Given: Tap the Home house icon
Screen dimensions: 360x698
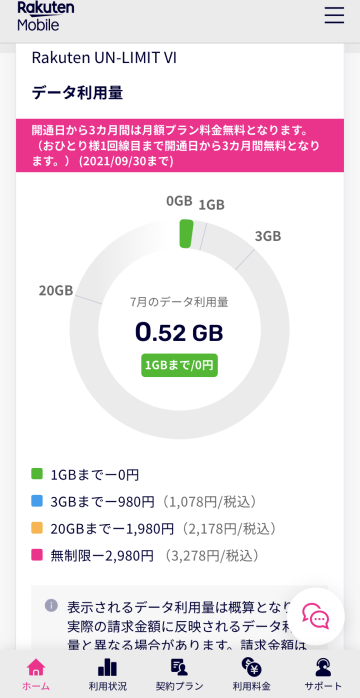Looking at the screenshot, I should [36, 667].
